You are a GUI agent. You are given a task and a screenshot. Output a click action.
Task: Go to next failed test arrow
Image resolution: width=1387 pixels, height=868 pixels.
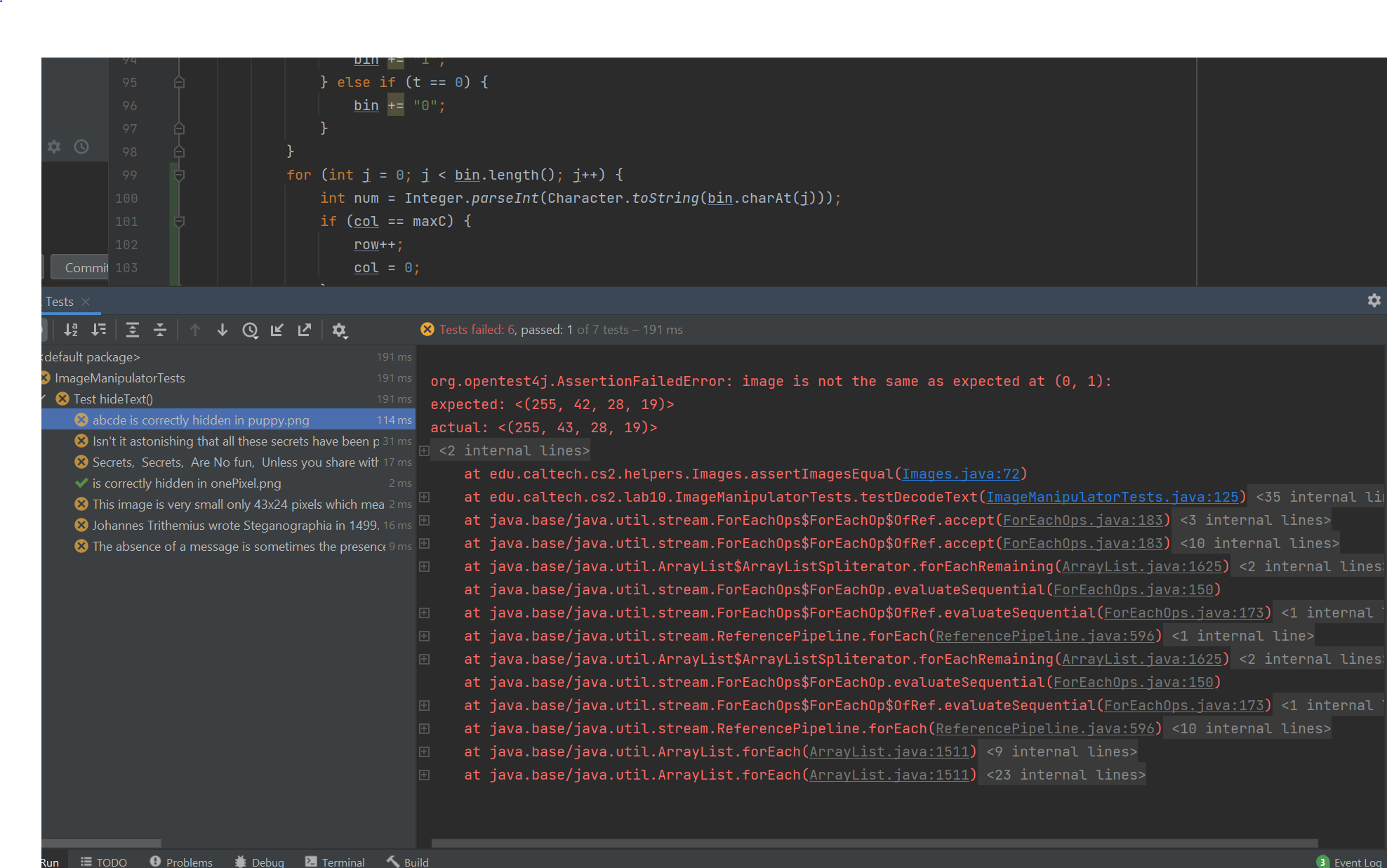click(223, 330)
